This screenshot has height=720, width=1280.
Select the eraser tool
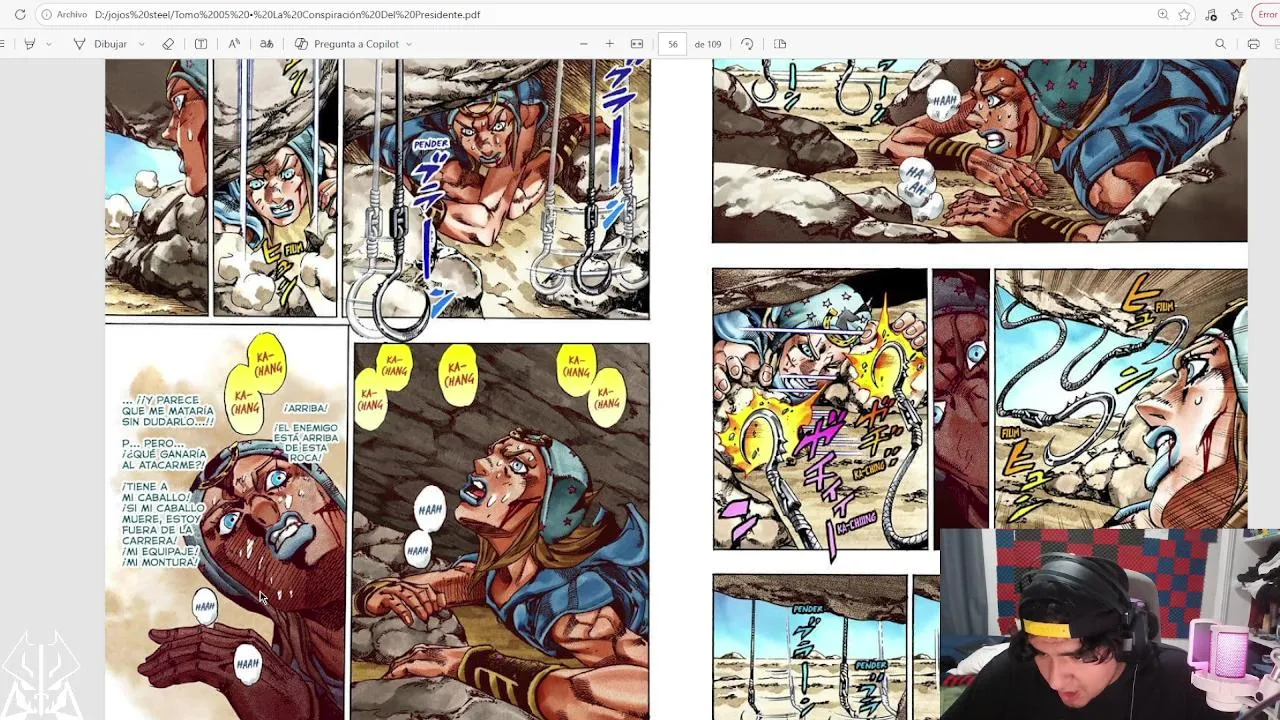[168, 44]
